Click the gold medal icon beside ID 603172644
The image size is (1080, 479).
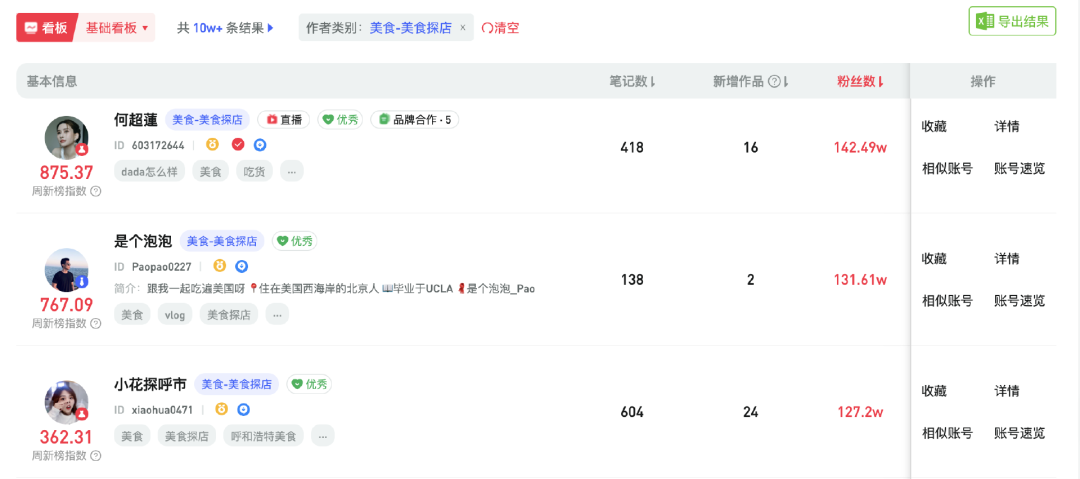coord(213,145)
